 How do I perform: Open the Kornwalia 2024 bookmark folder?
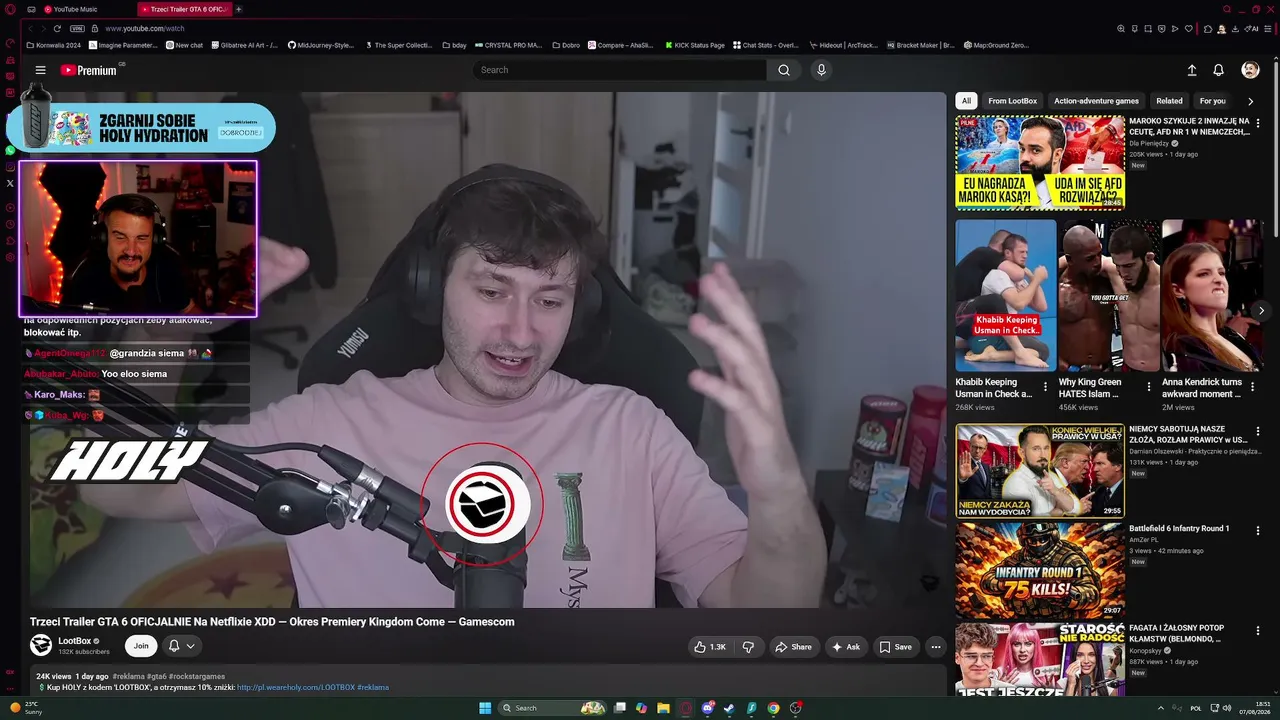pos(54,45)
